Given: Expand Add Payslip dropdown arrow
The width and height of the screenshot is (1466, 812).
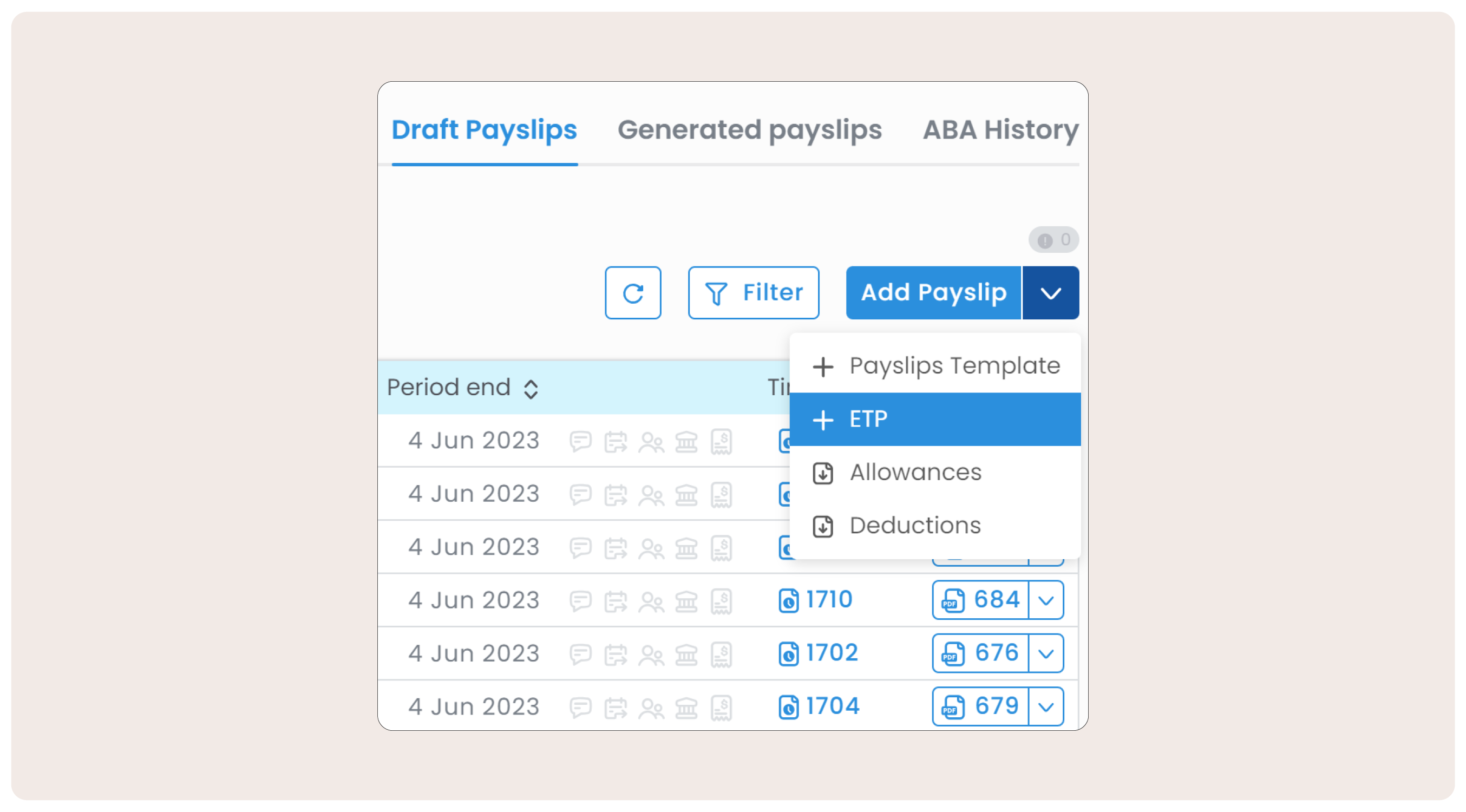Looking at the screenshot, I should 1050,293.
